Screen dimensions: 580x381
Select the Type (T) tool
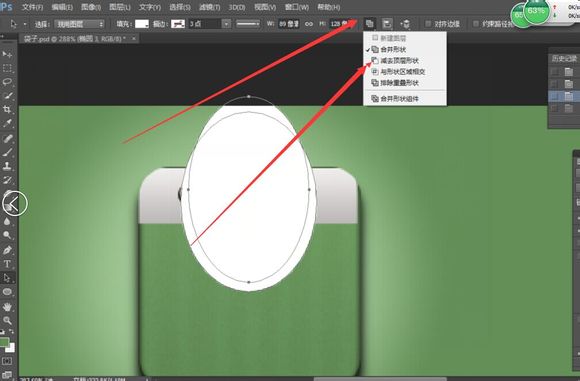pos(7,264)
